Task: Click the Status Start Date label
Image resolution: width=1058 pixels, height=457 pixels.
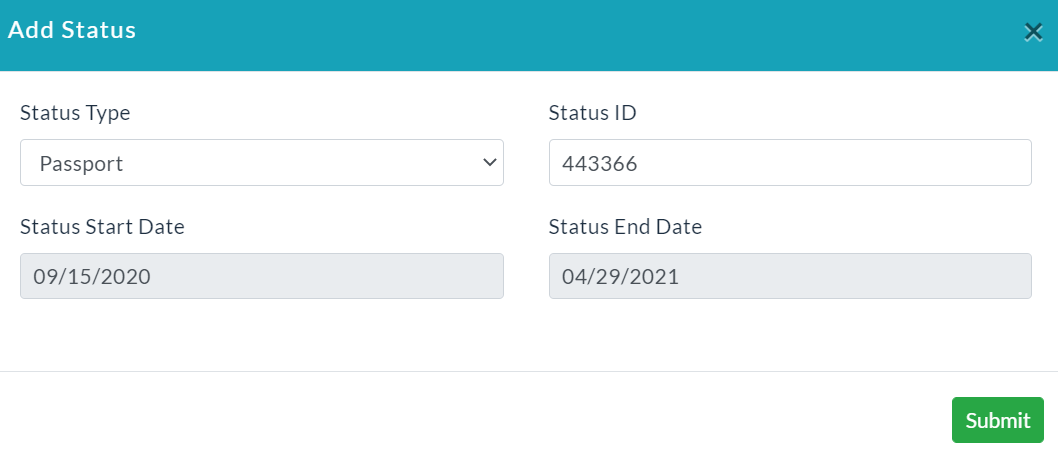Action: pos(103,227)
